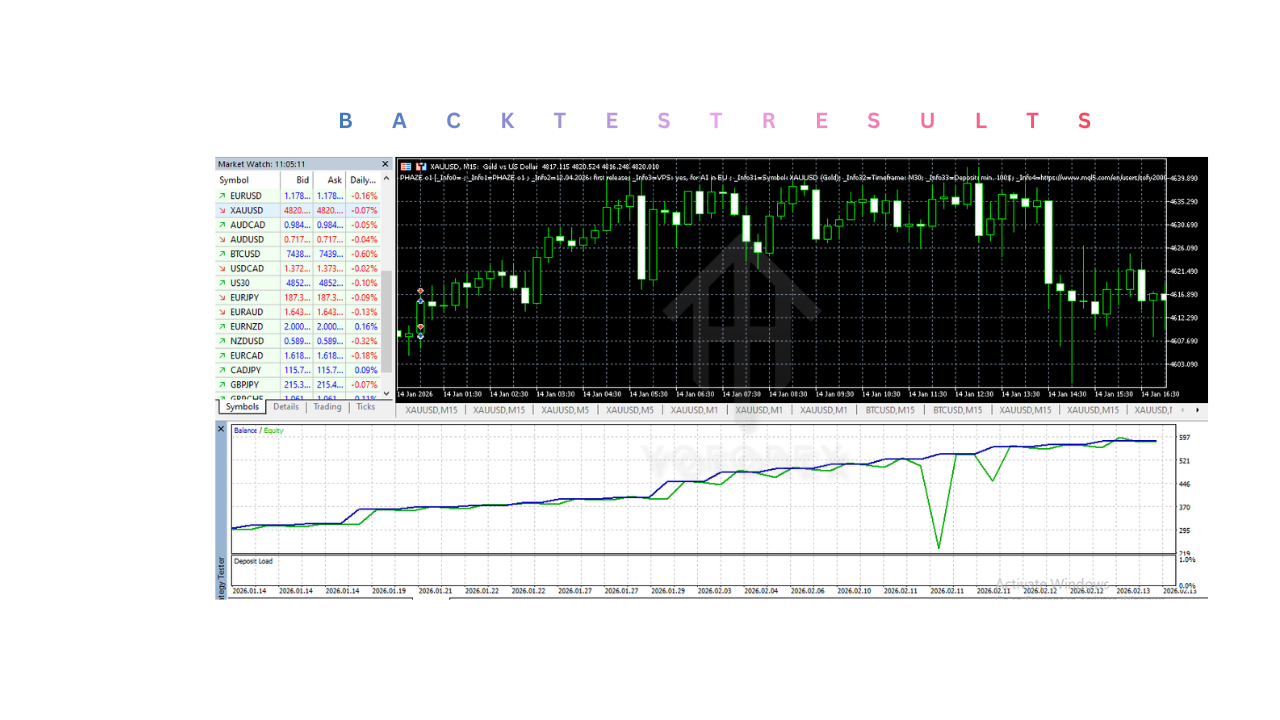Select the XAUUSD symbol in Market Watch
Screen dimensions: 1280x720
(x=245, y=210)
